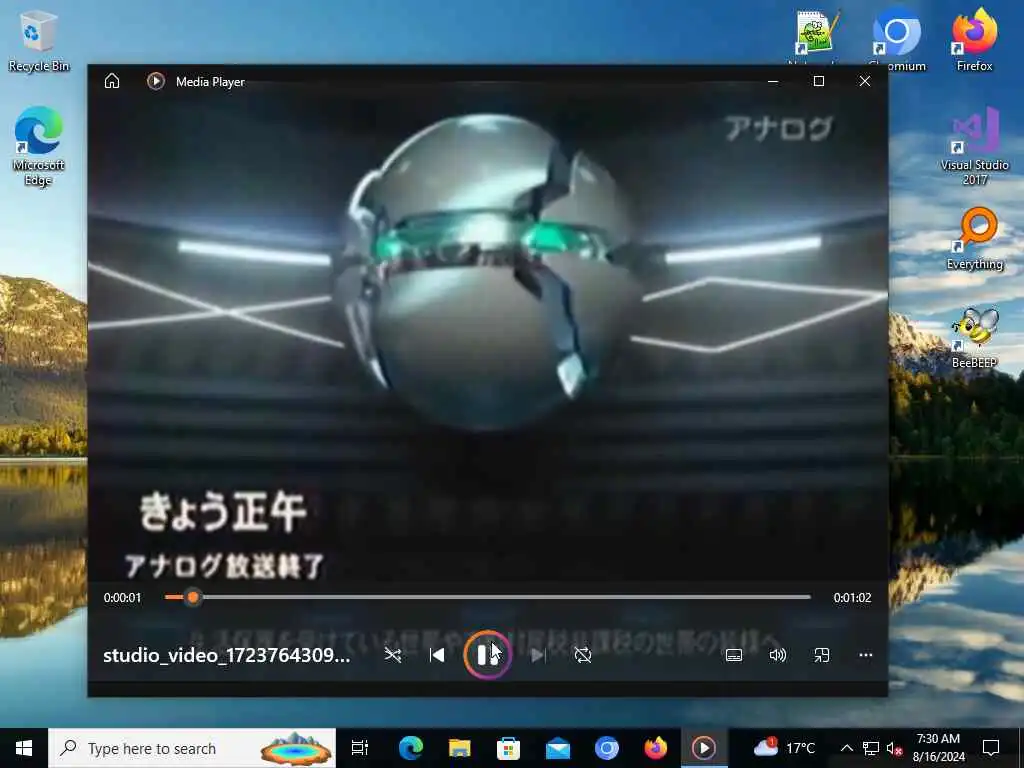Open Chromium from the taskbar

point(607,748)
